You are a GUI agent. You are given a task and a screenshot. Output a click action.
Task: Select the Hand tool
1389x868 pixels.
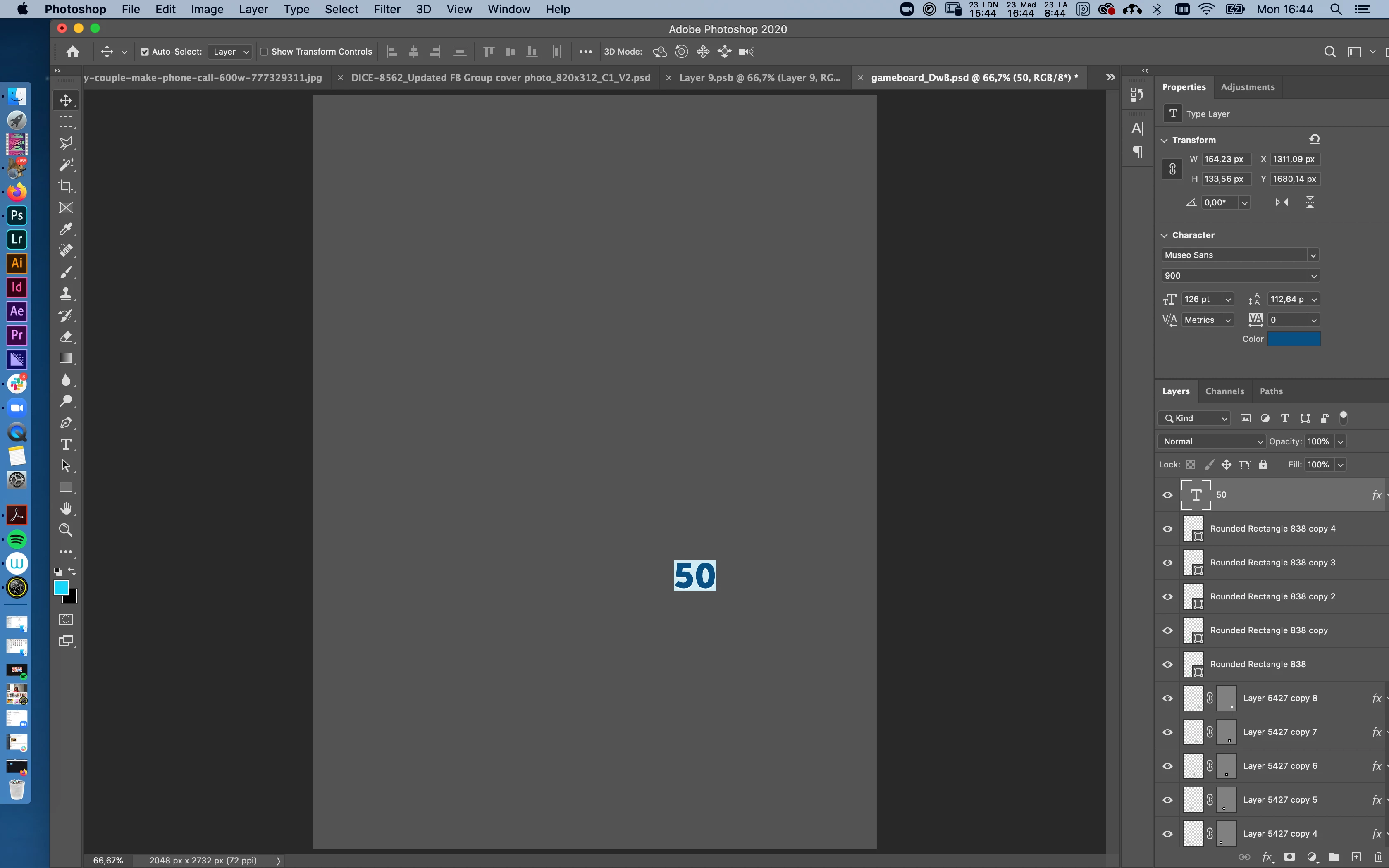coord(66,509)
